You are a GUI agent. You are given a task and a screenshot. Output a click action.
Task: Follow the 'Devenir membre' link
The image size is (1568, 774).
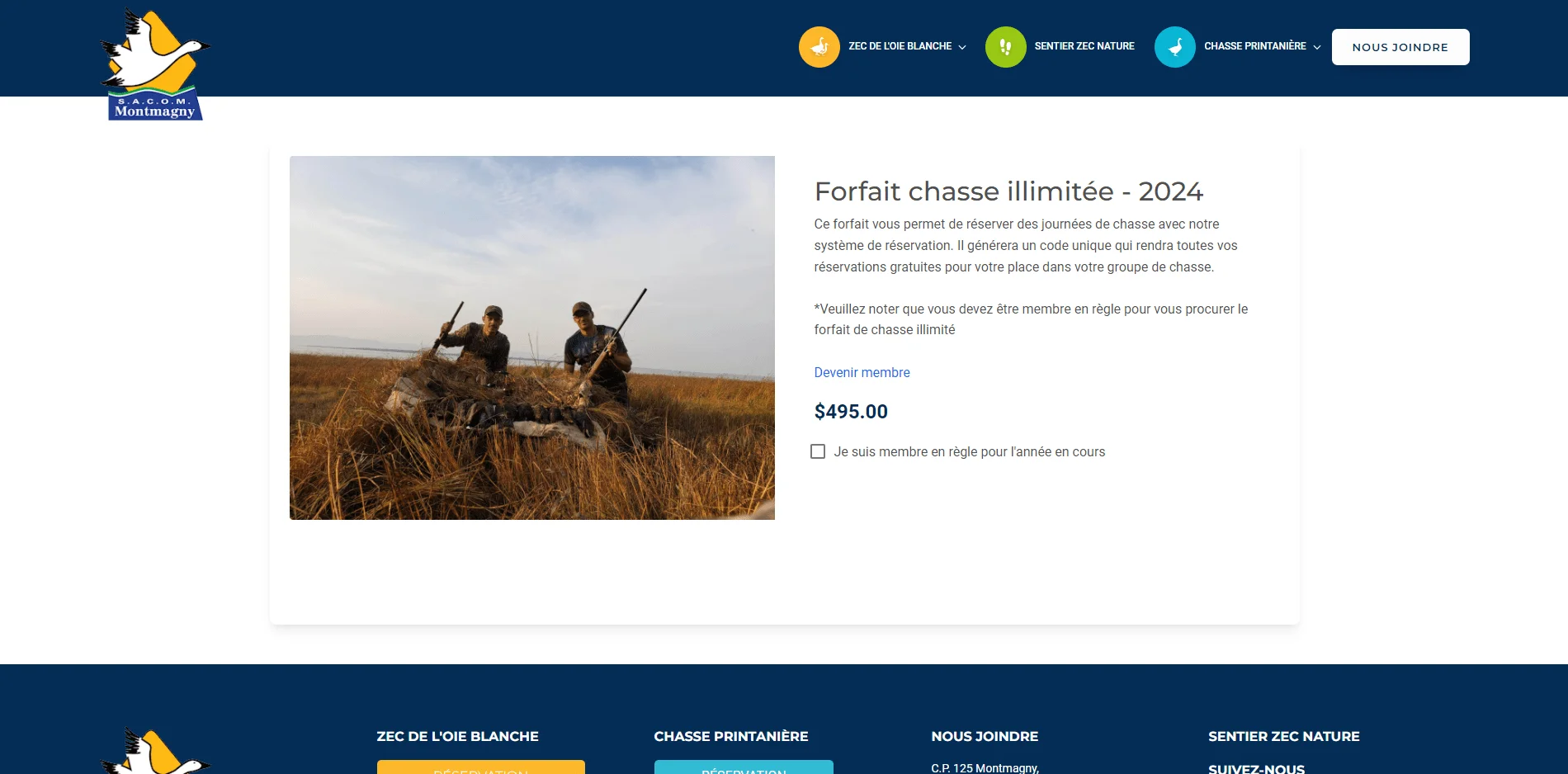pos(862,372)
